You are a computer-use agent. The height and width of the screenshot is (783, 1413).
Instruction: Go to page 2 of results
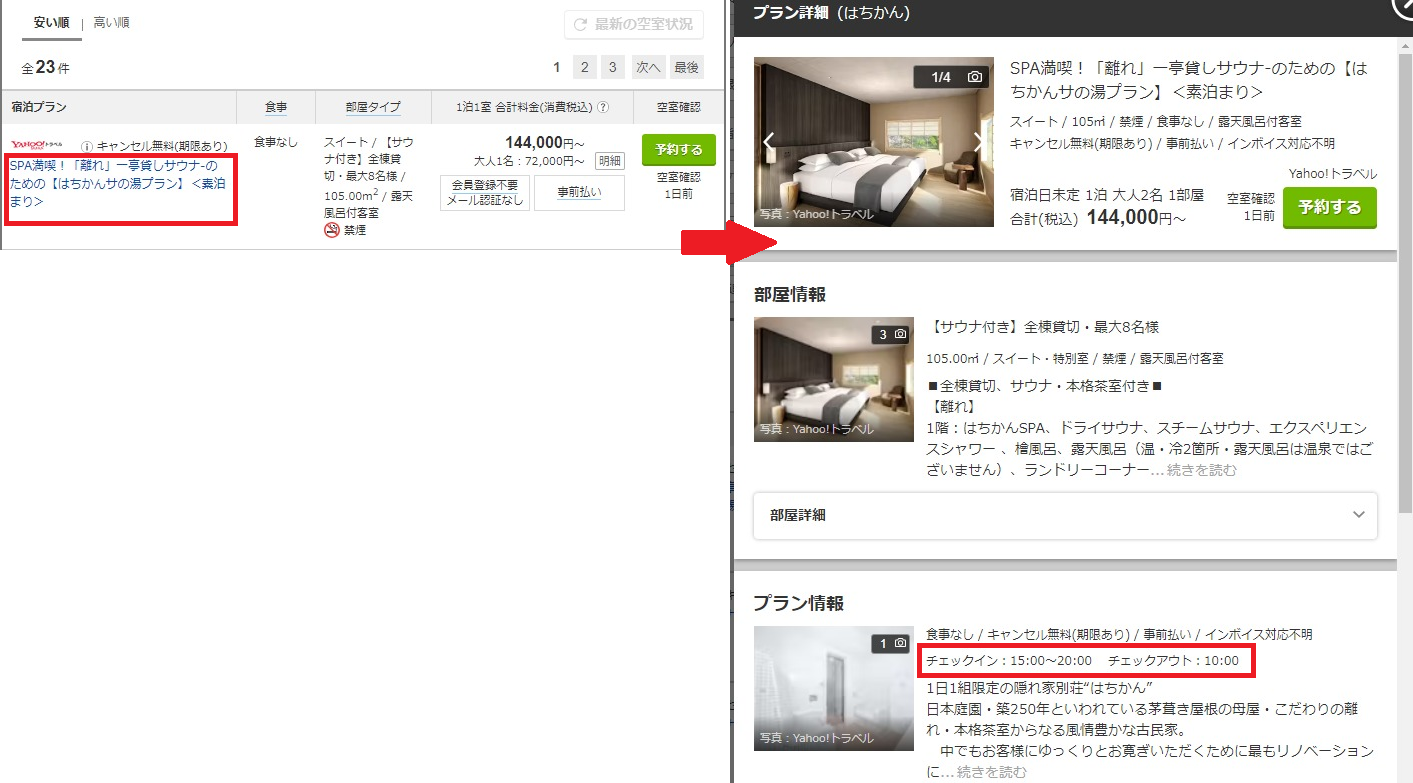point(585,67)
